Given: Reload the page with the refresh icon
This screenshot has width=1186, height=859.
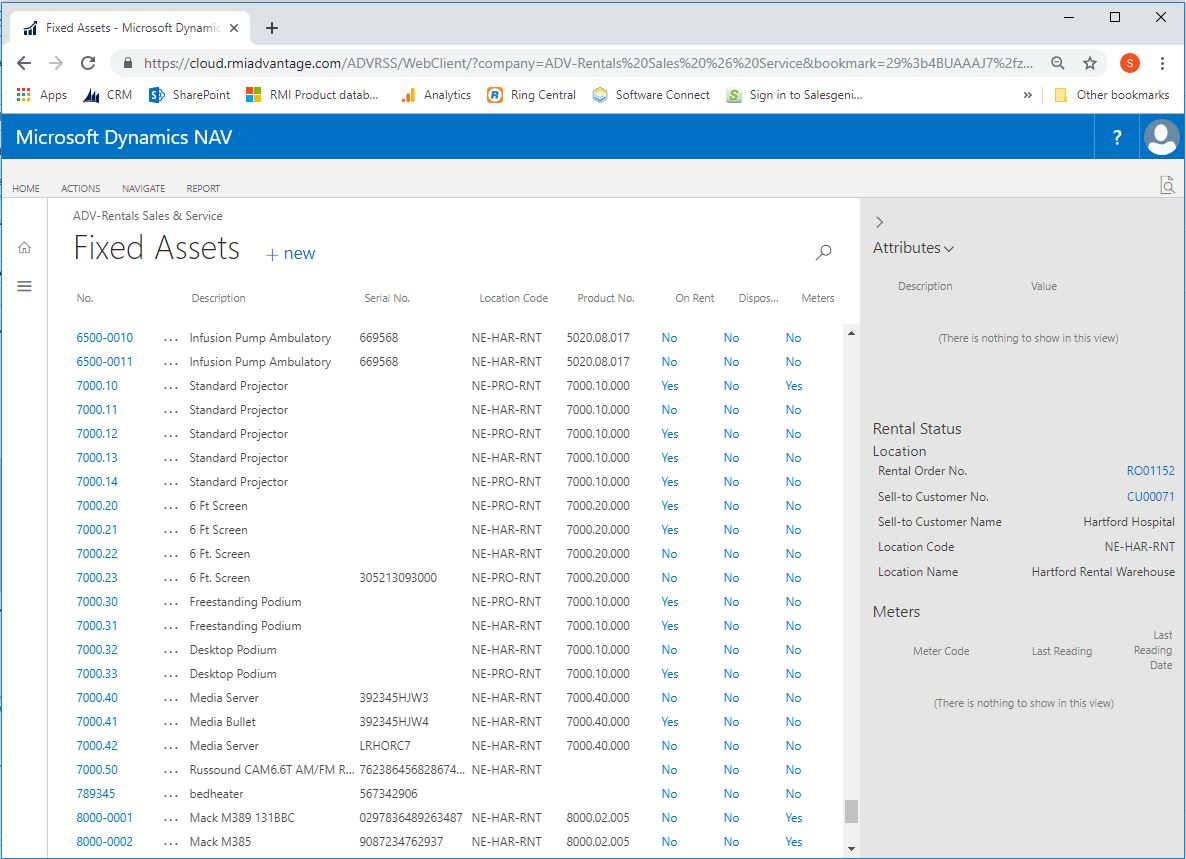Looking at the screenshot, I should (89, 61).
